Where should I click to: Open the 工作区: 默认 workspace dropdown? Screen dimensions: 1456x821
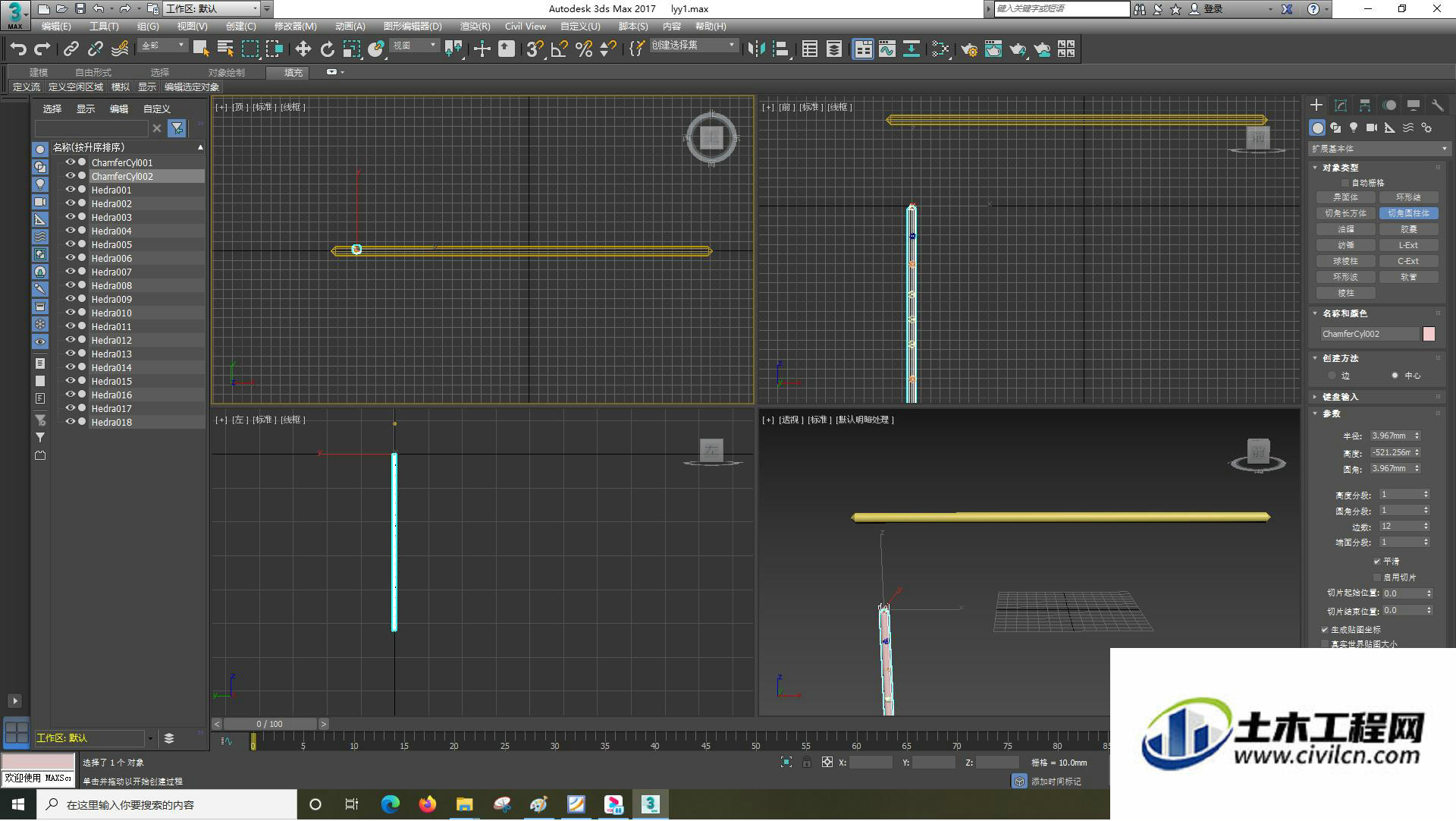coord(212,9)
